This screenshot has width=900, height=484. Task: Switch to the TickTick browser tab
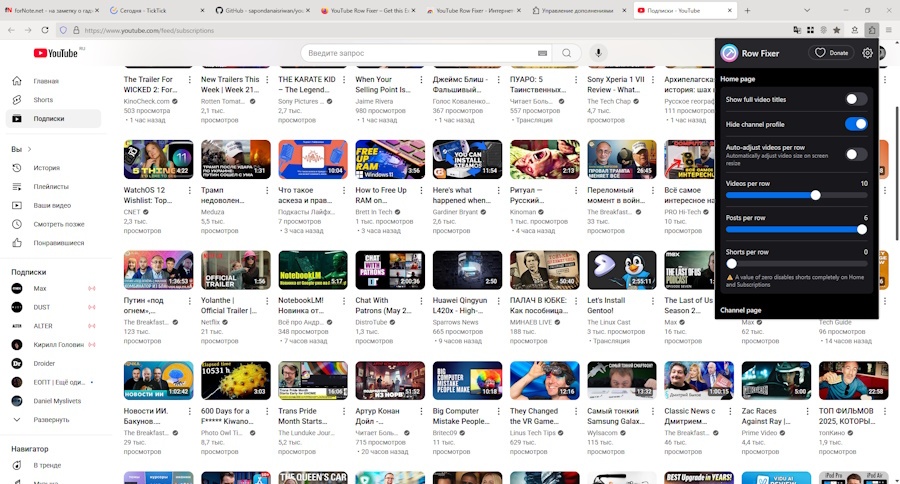coord(156,10)
